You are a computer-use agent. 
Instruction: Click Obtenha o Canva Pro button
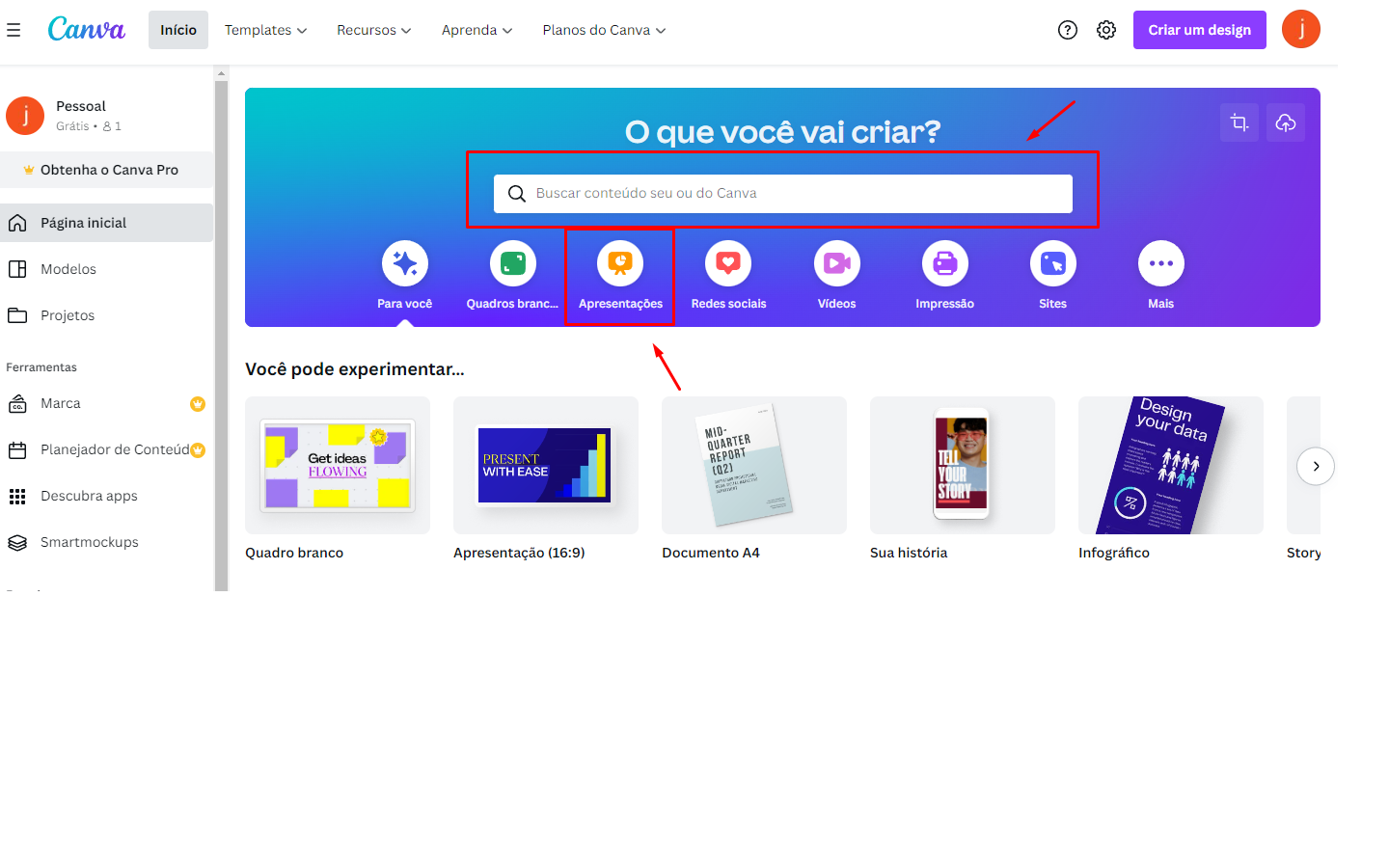(x=106, y=170)
